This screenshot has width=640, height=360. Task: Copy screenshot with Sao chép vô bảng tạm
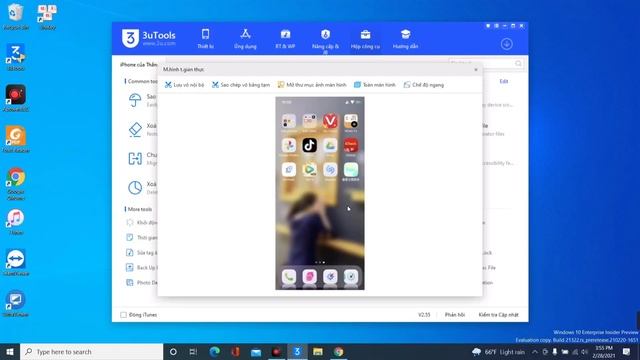point(241,85)
